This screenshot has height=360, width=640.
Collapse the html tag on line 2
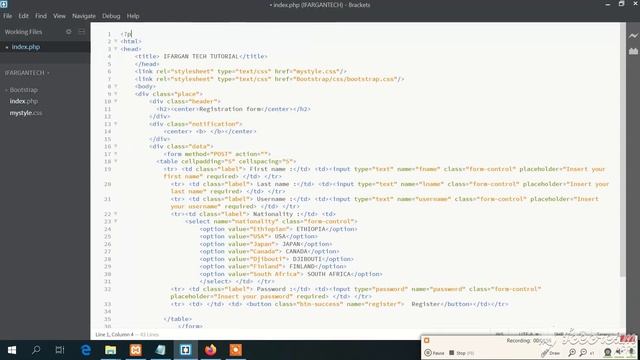point(116,41)
